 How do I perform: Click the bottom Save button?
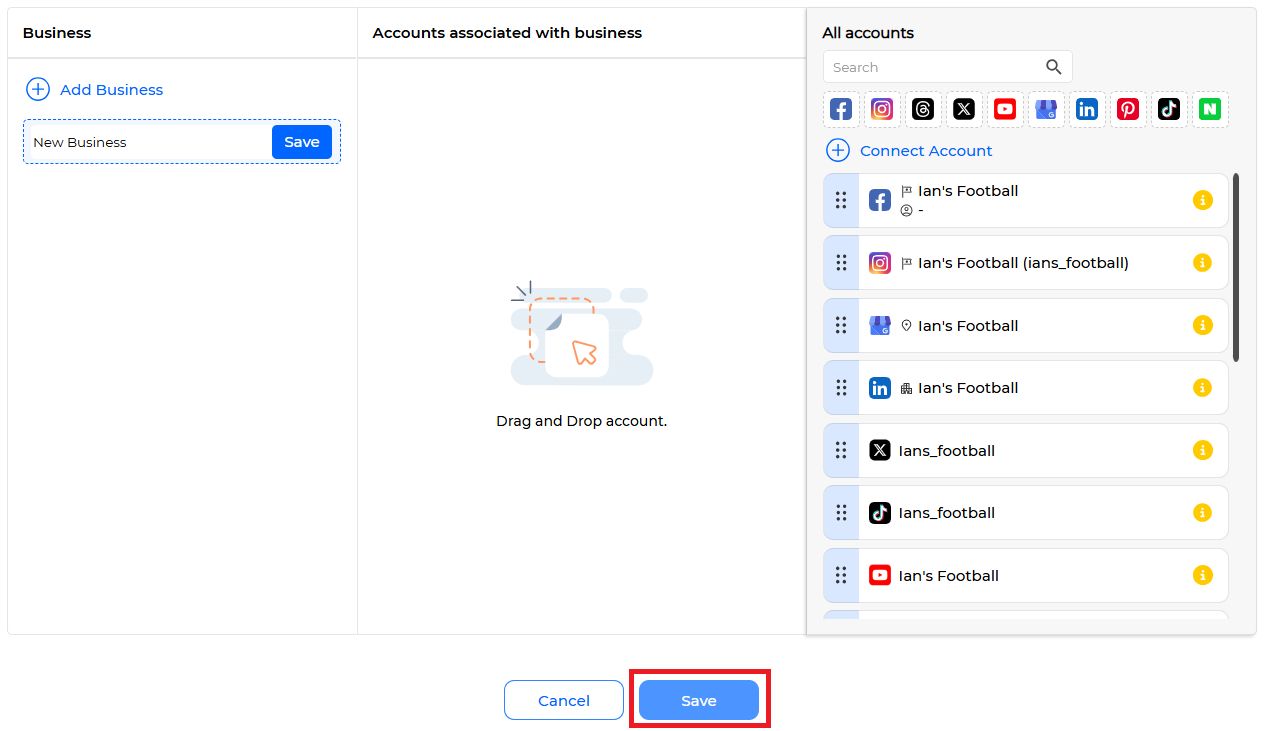tap(699, 700)
